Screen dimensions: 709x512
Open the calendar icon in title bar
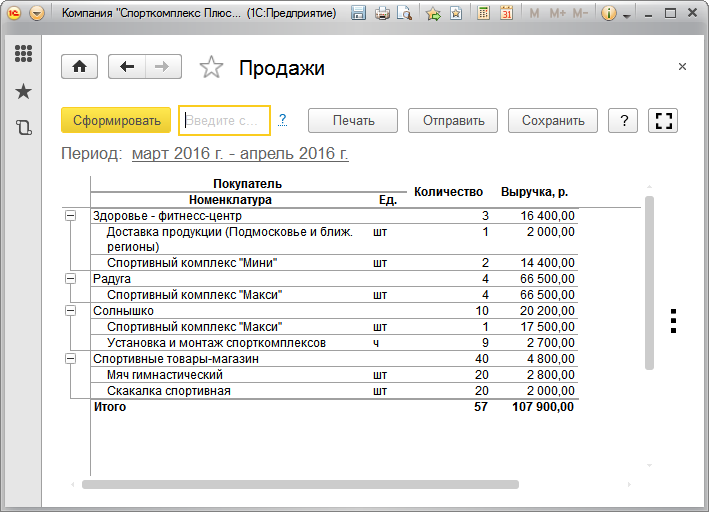506,14
